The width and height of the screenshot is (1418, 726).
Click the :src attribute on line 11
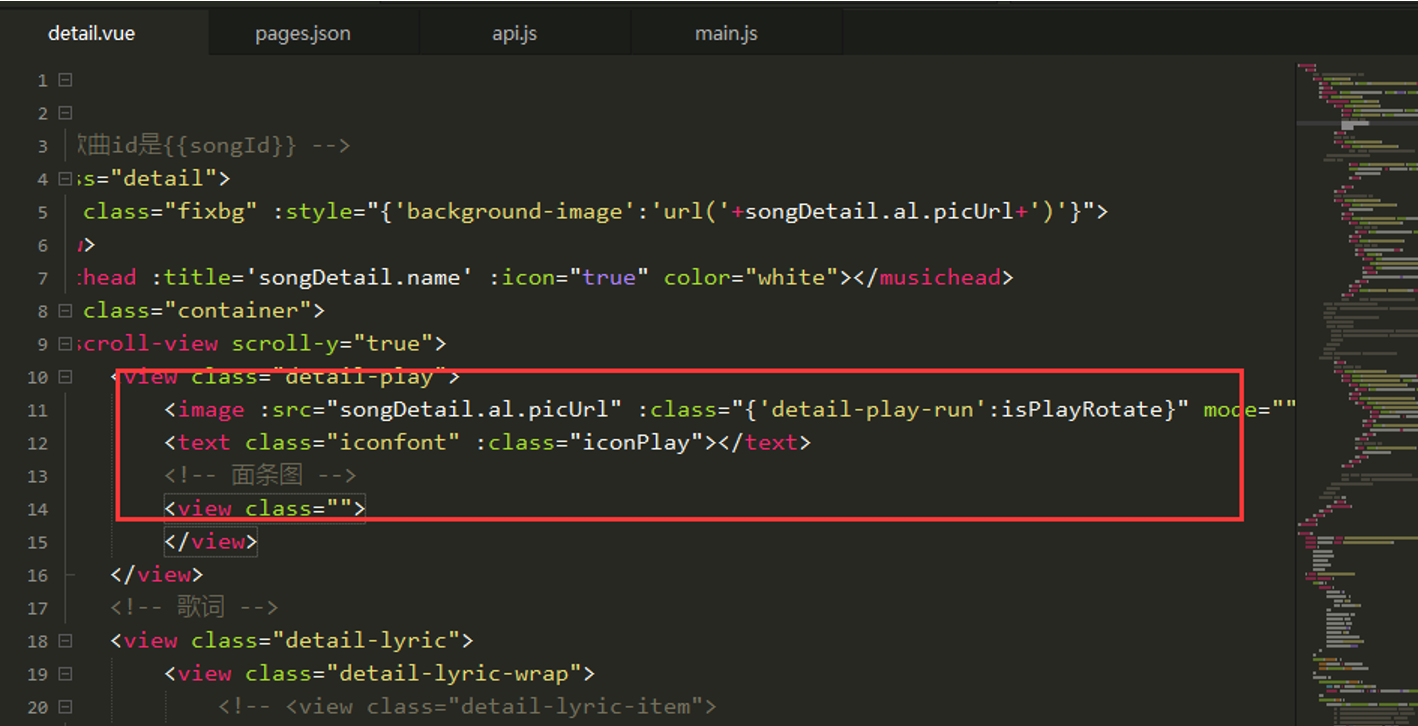click(x=285, y=410)
